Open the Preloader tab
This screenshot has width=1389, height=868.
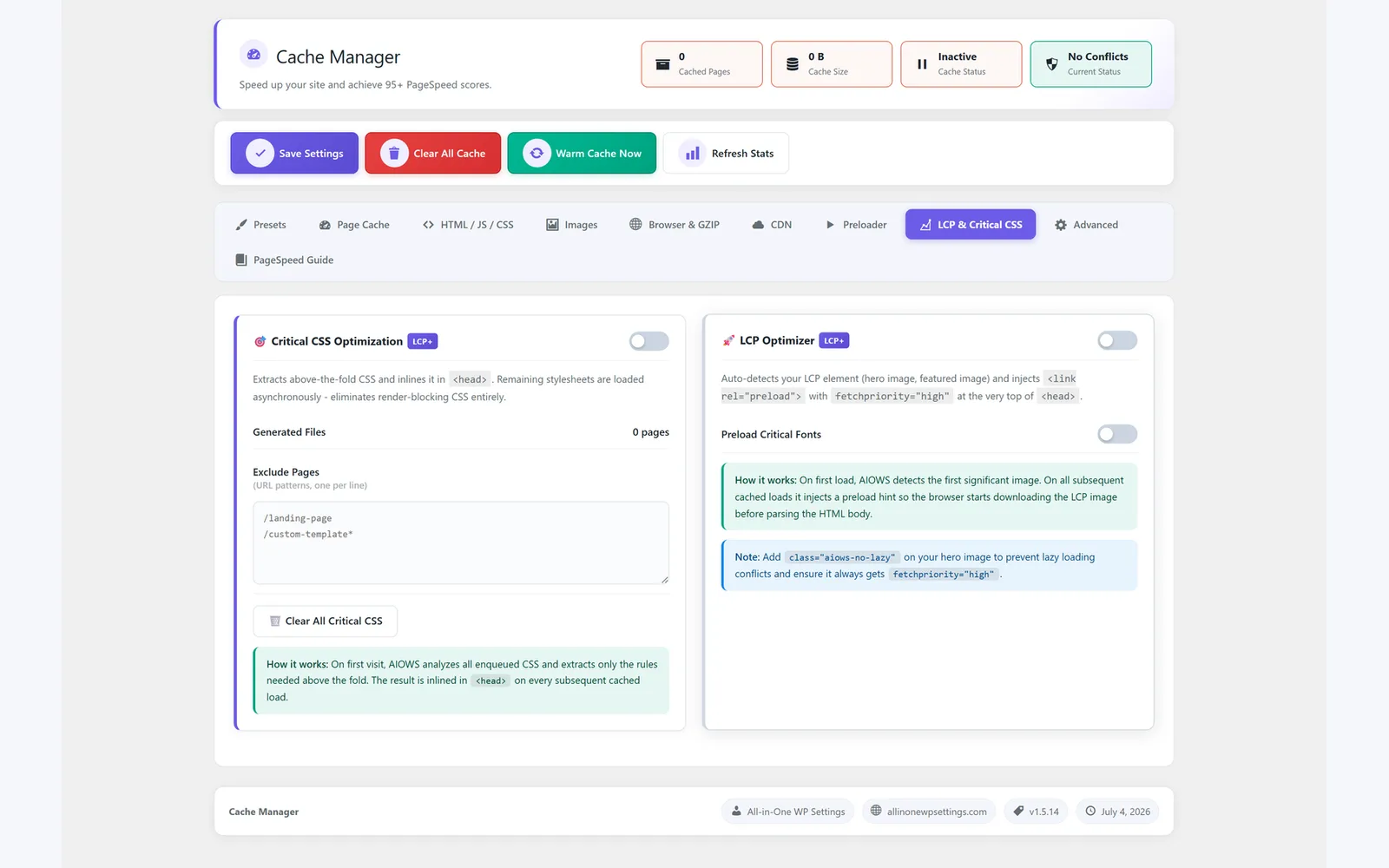click(x=856, y=225)
